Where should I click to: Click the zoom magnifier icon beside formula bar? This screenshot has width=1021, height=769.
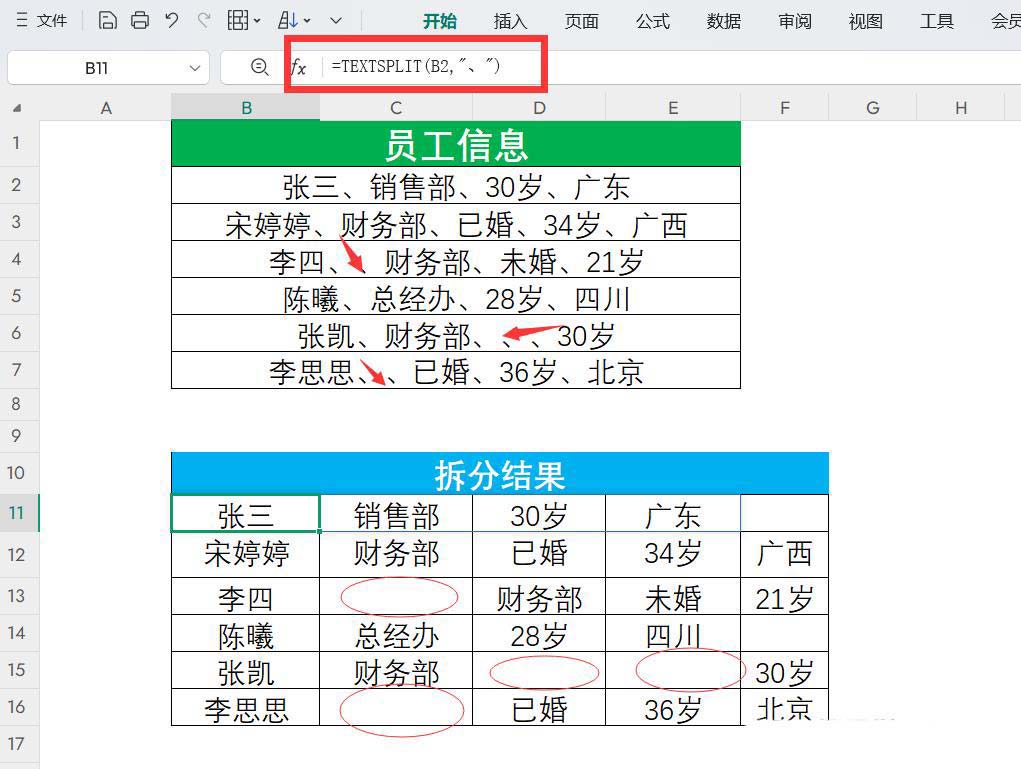coord(259,67)
